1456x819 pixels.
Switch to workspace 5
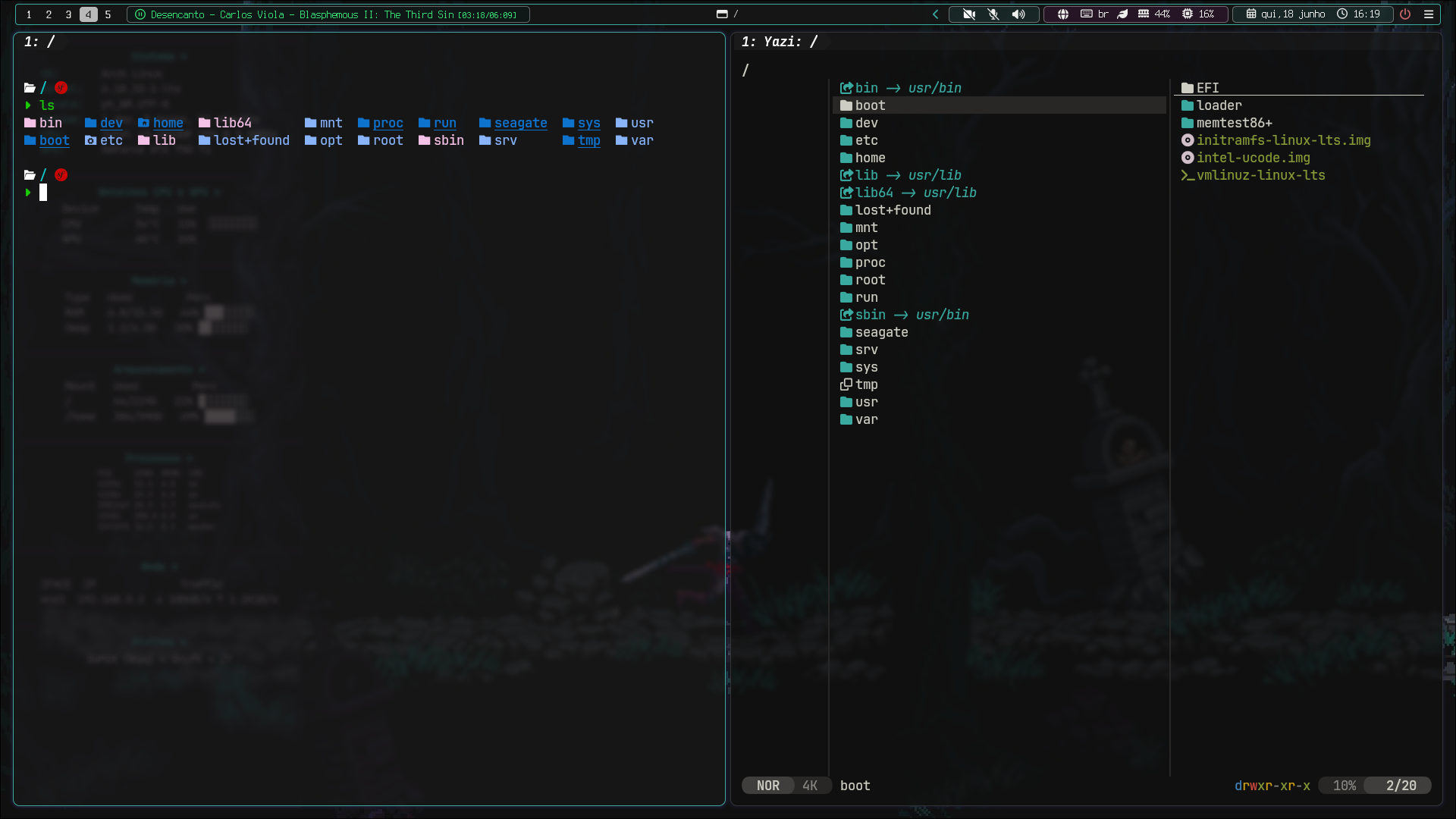coord(108,14)
